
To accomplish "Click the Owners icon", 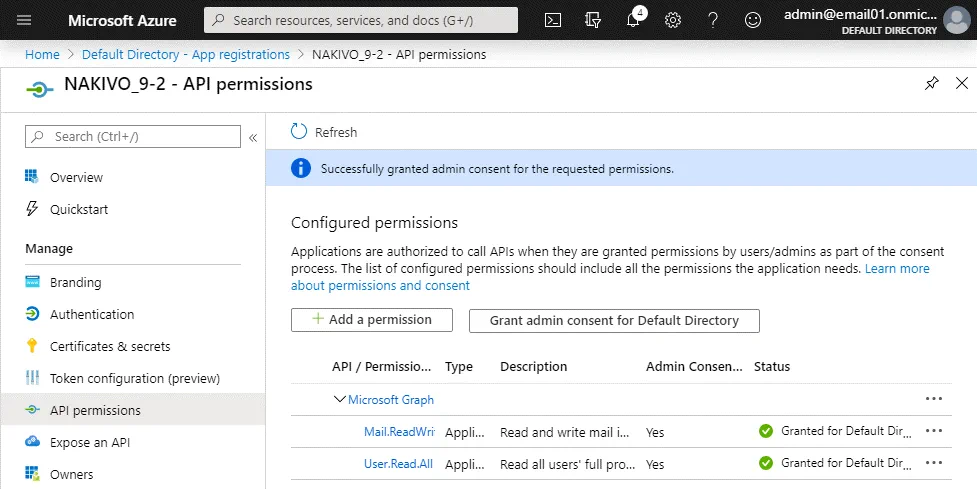I will [x=32, y=473].
